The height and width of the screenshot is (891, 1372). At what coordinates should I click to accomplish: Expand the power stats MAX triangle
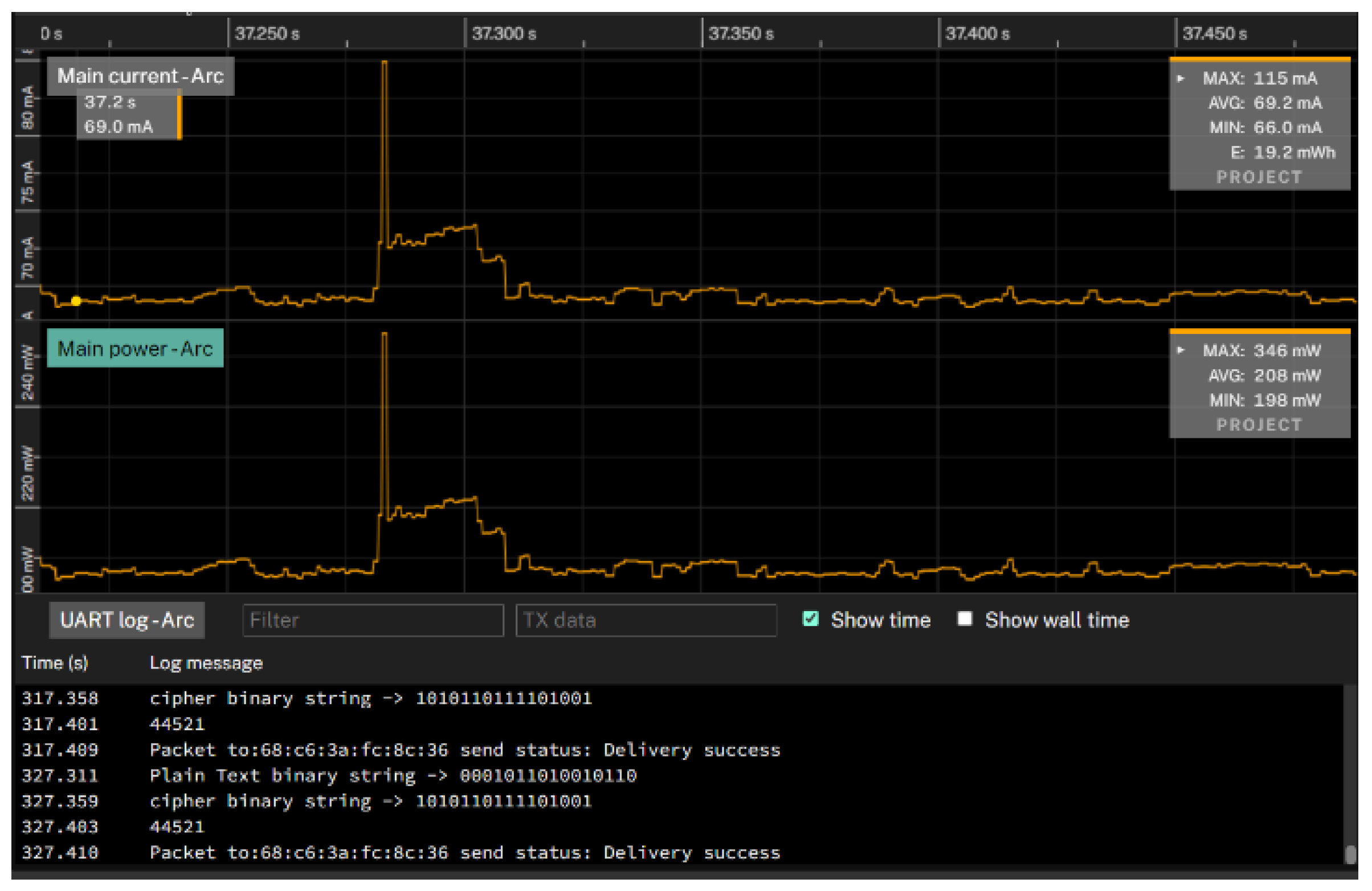[x=1181, y=351]
